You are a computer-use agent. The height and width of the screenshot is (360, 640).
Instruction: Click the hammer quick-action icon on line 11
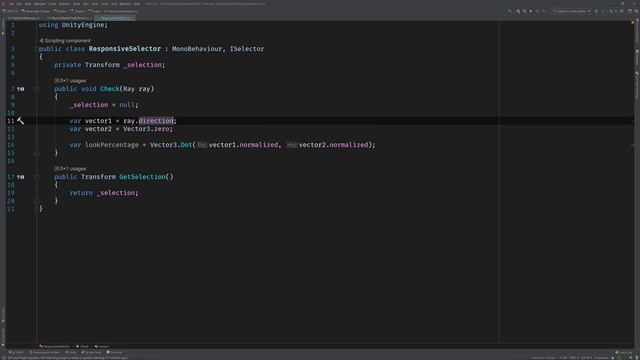[20, 121]
